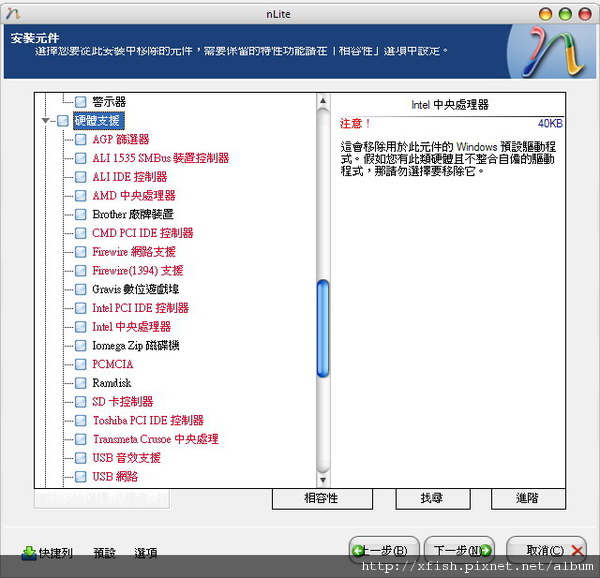Click the nLite logo icon in title bar
600x578 pixels.
tap(13, 14)
